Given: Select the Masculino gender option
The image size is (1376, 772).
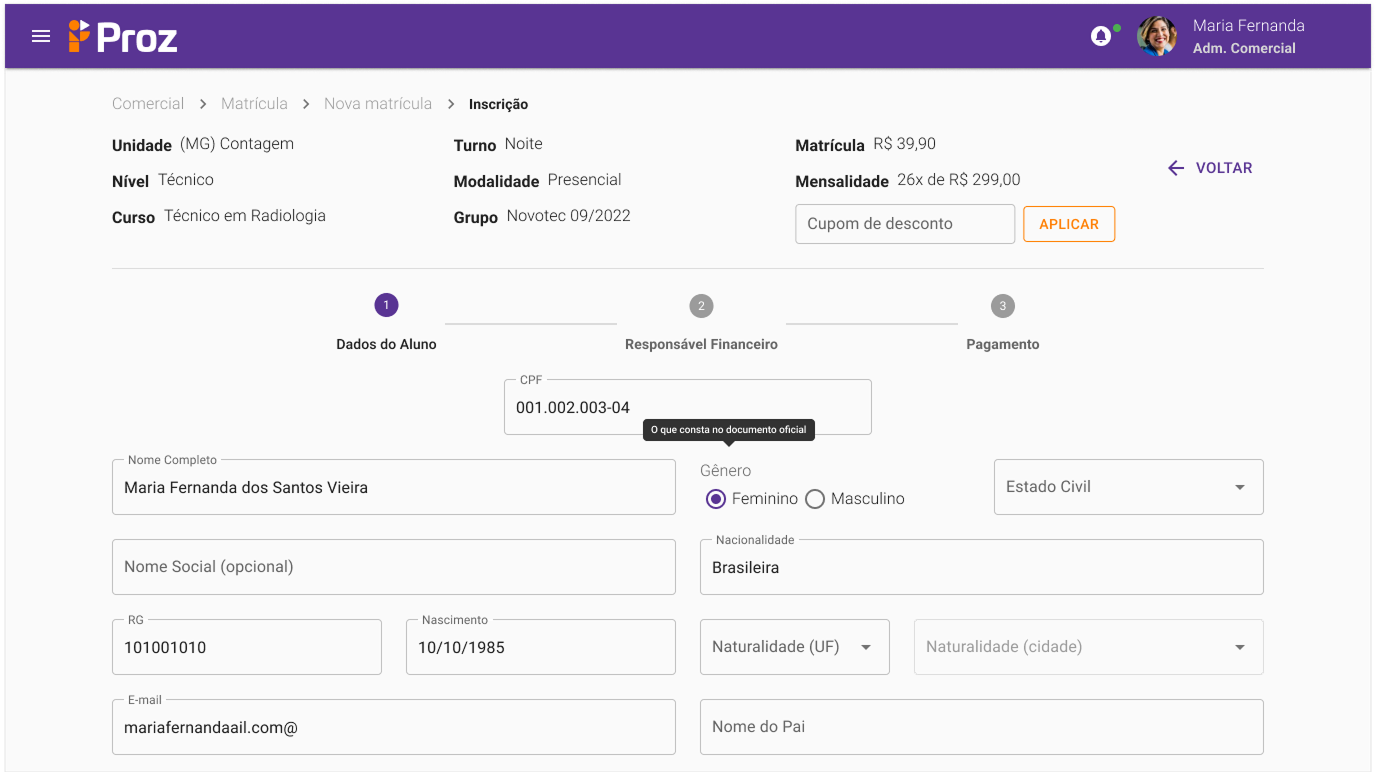Looking at the screenshot, I should (x=815, y=499).
